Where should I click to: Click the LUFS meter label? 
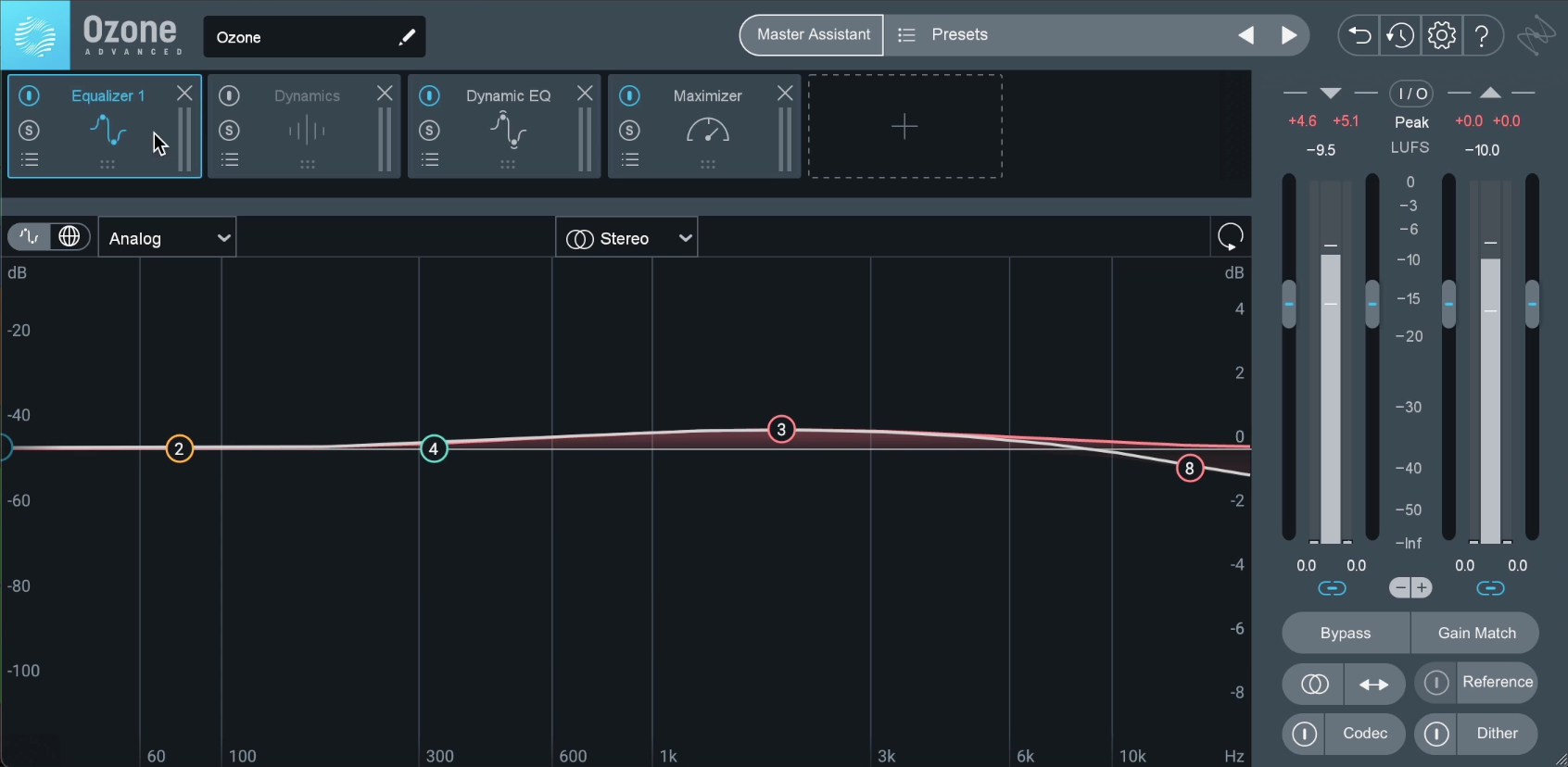tap(1410, 147)
